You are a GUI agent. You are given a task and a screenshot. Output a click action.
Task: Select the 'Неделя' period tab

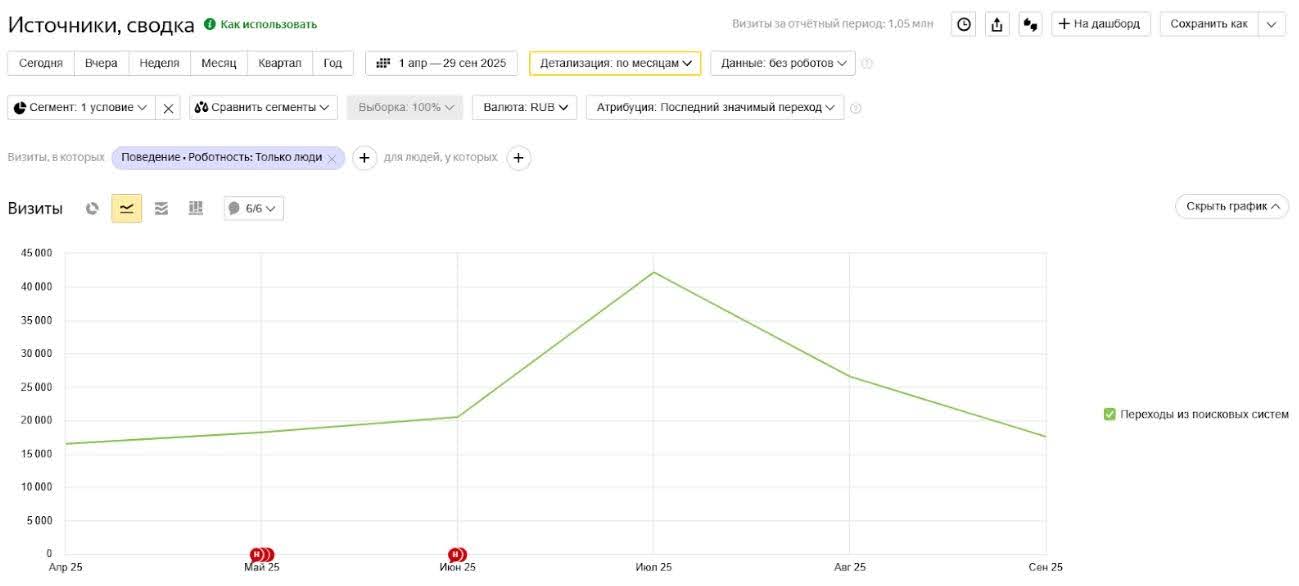click(159, 63)
